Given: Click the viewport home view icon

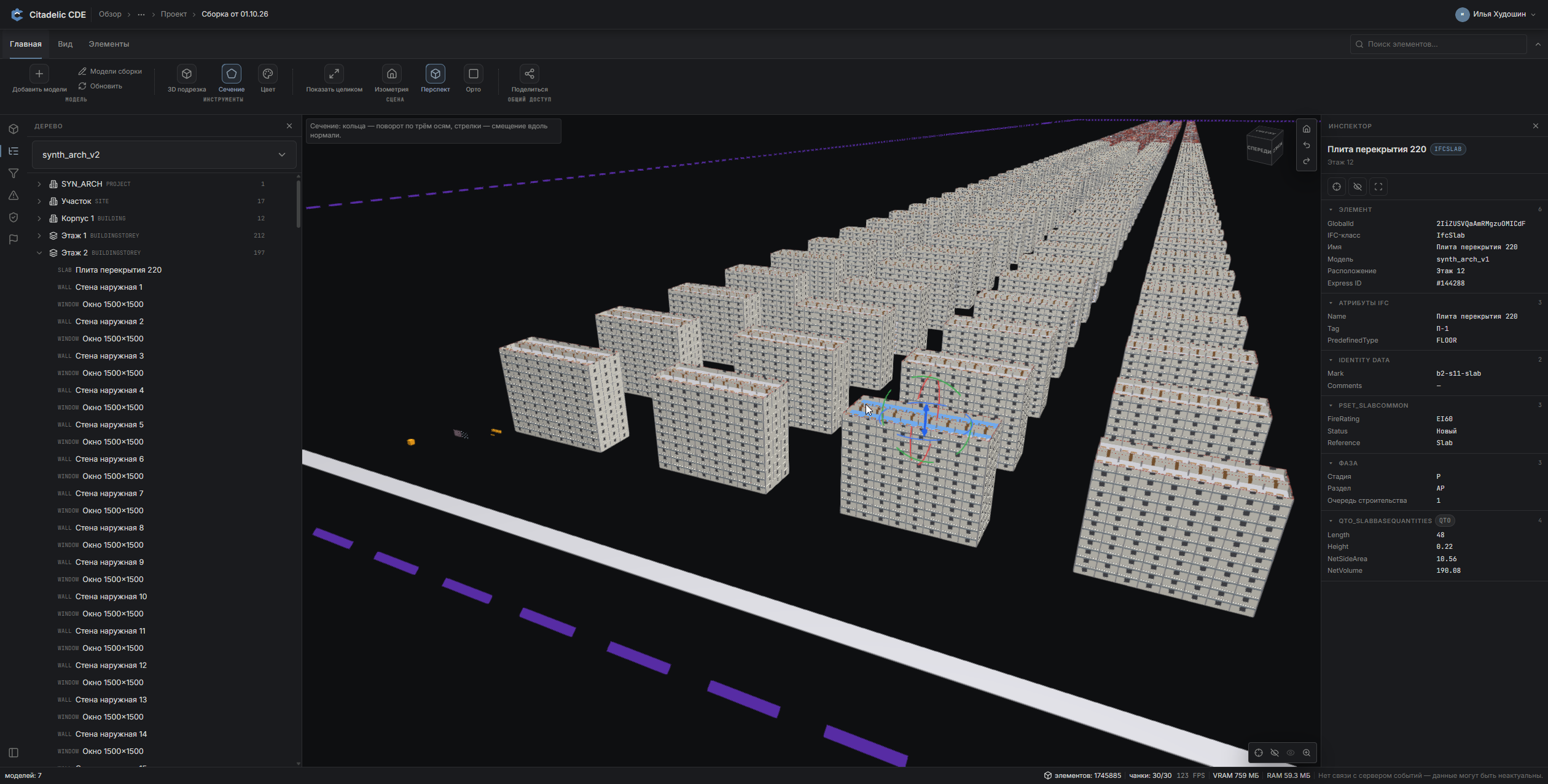Looking at the screenshot, I should [1307, 129].
